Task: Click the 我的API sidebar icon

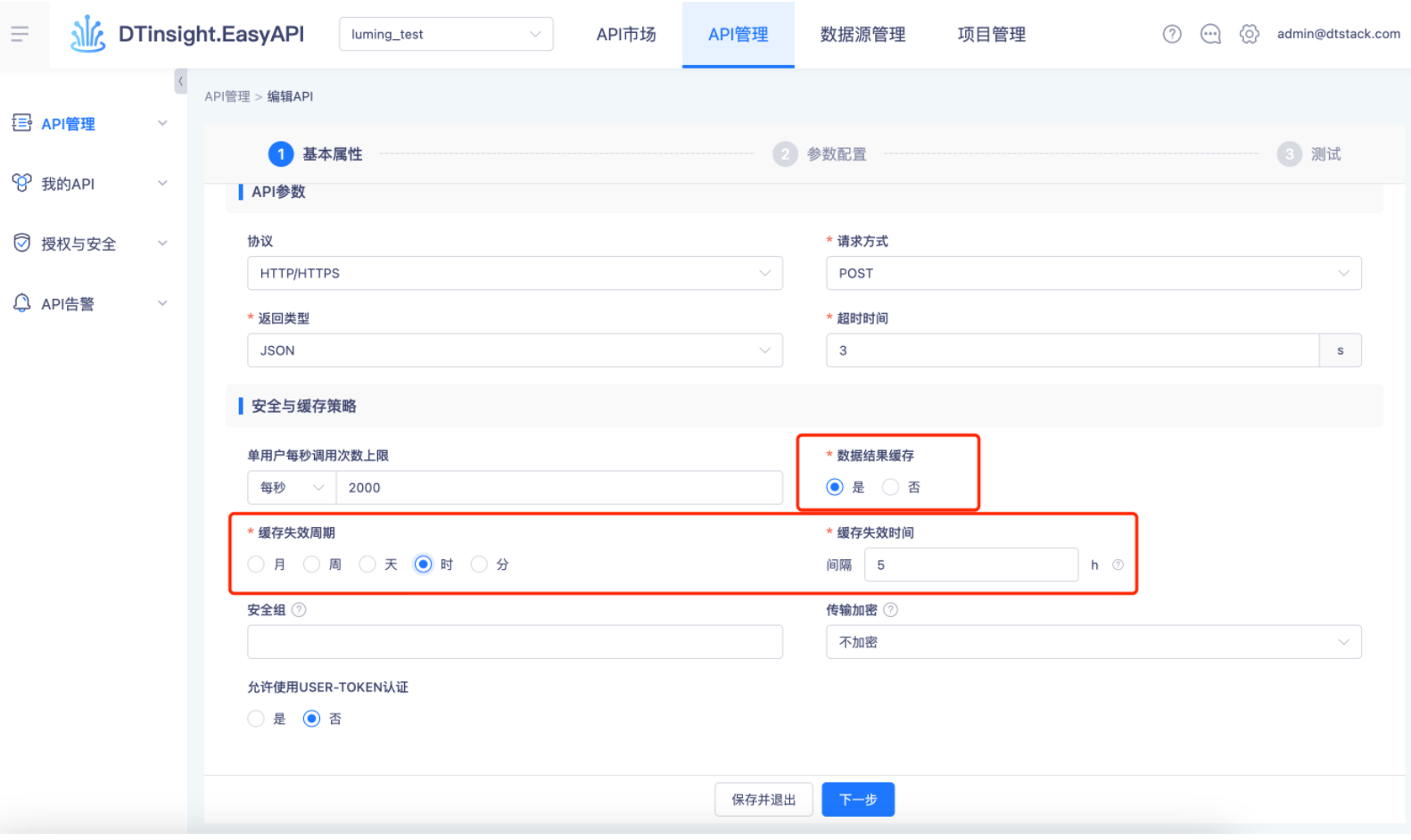Action: point(21,183)
